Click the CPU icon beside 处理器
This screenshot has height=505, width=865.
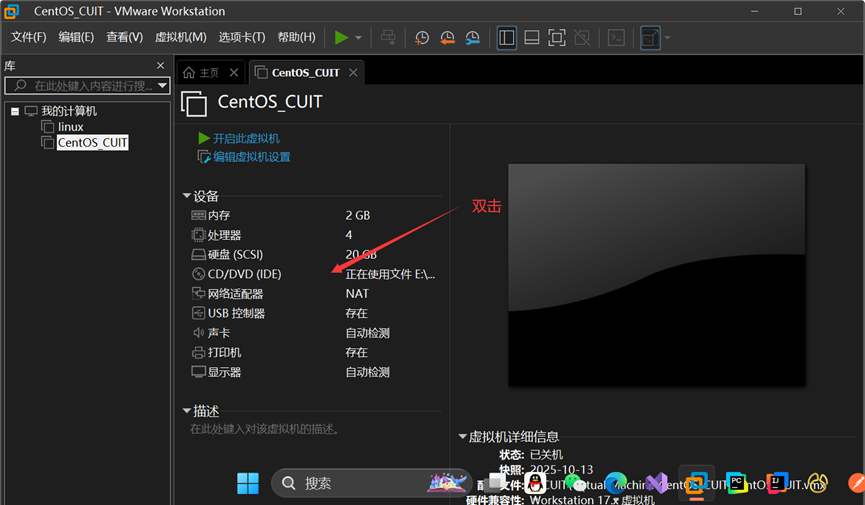point(199,235)
